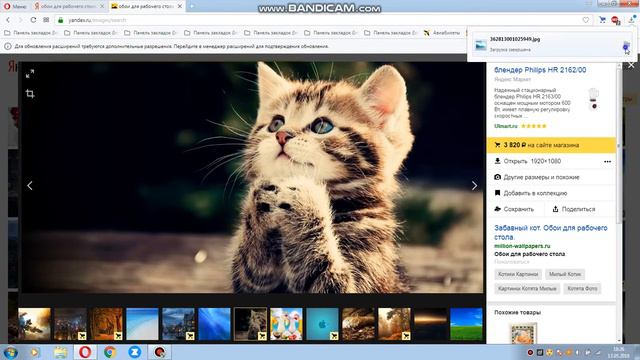
Task: Select the autumn forest path thumbnail
Action: click(106, 324)
